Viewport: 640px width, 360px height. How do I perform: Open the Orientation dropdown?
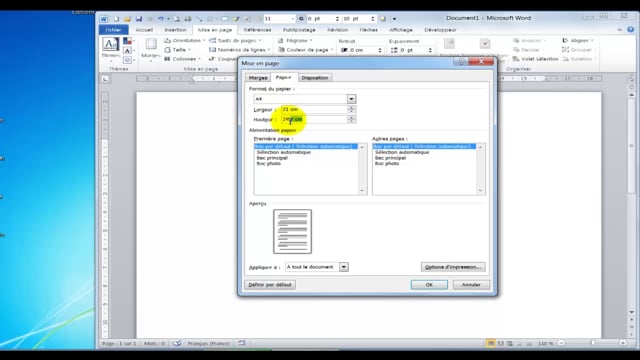(x=184, y=40)
